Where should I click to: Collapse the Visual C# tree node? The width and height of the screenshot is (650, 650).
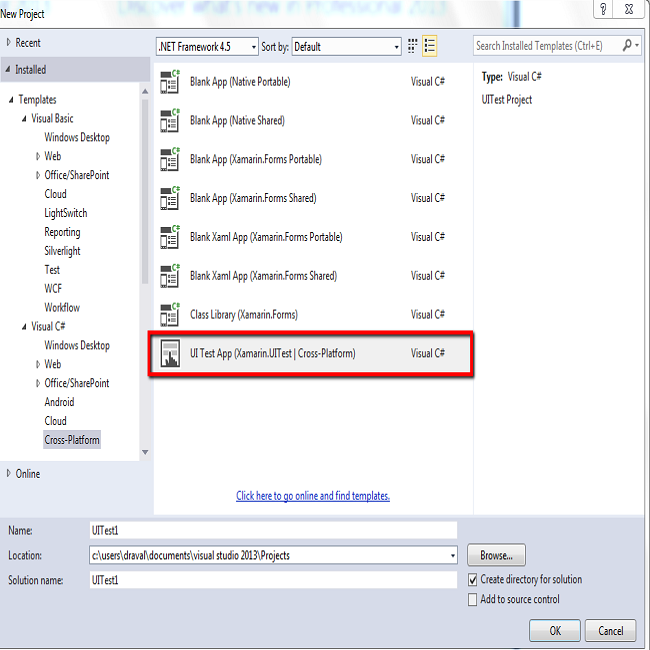point(24,327)
